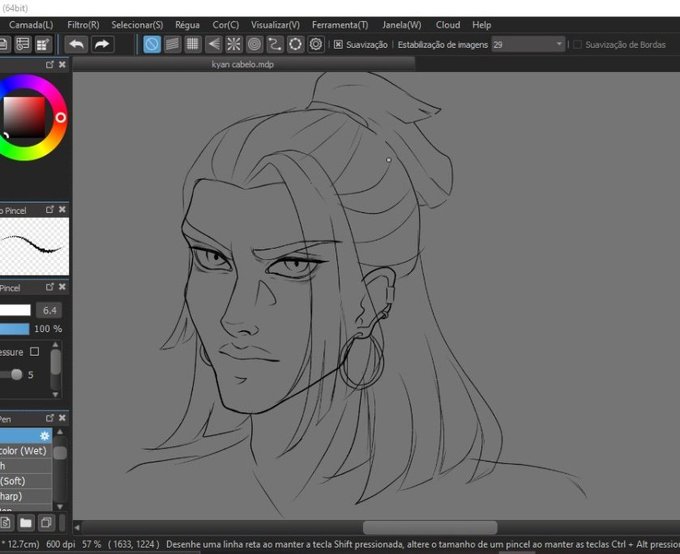Click brush settings scroll up arrow
The image size is (680, 554).
pyautogui.click(x=56, y=345)
